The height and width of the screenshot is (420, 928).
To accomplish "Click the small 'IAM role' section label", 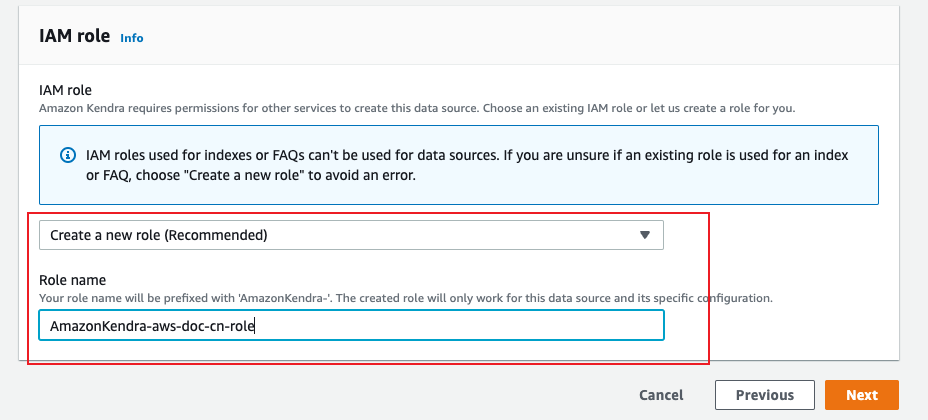I will (65, 91).
